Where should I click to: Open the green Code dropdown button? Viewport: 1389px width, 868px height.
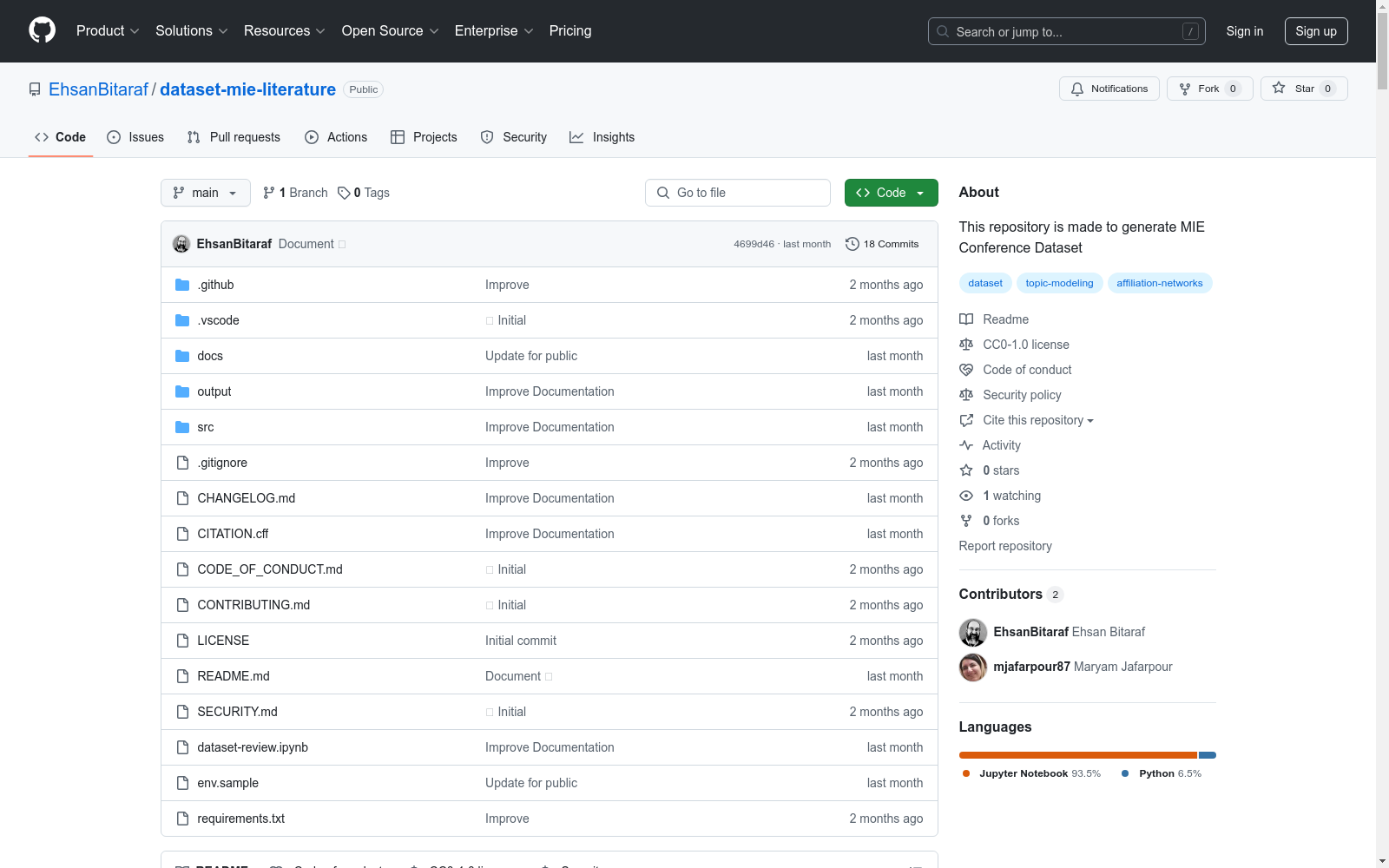(x=891, y=193)
